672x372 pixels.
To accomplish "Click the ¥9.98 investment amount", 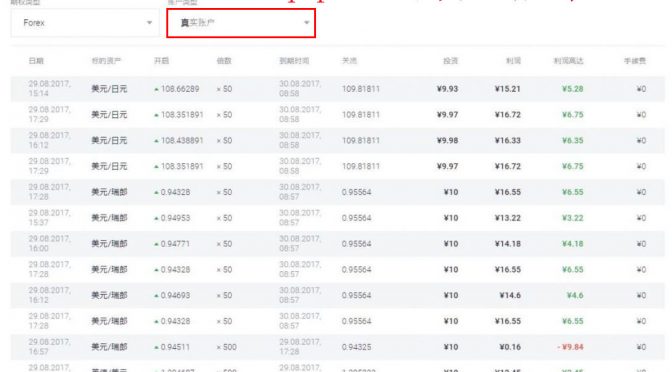I will (x=447, y=141).
